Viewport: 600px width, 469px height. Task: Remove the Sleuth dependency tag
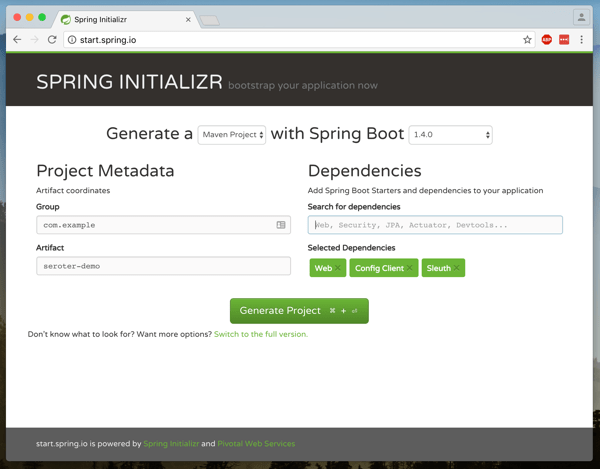(457, 268)
